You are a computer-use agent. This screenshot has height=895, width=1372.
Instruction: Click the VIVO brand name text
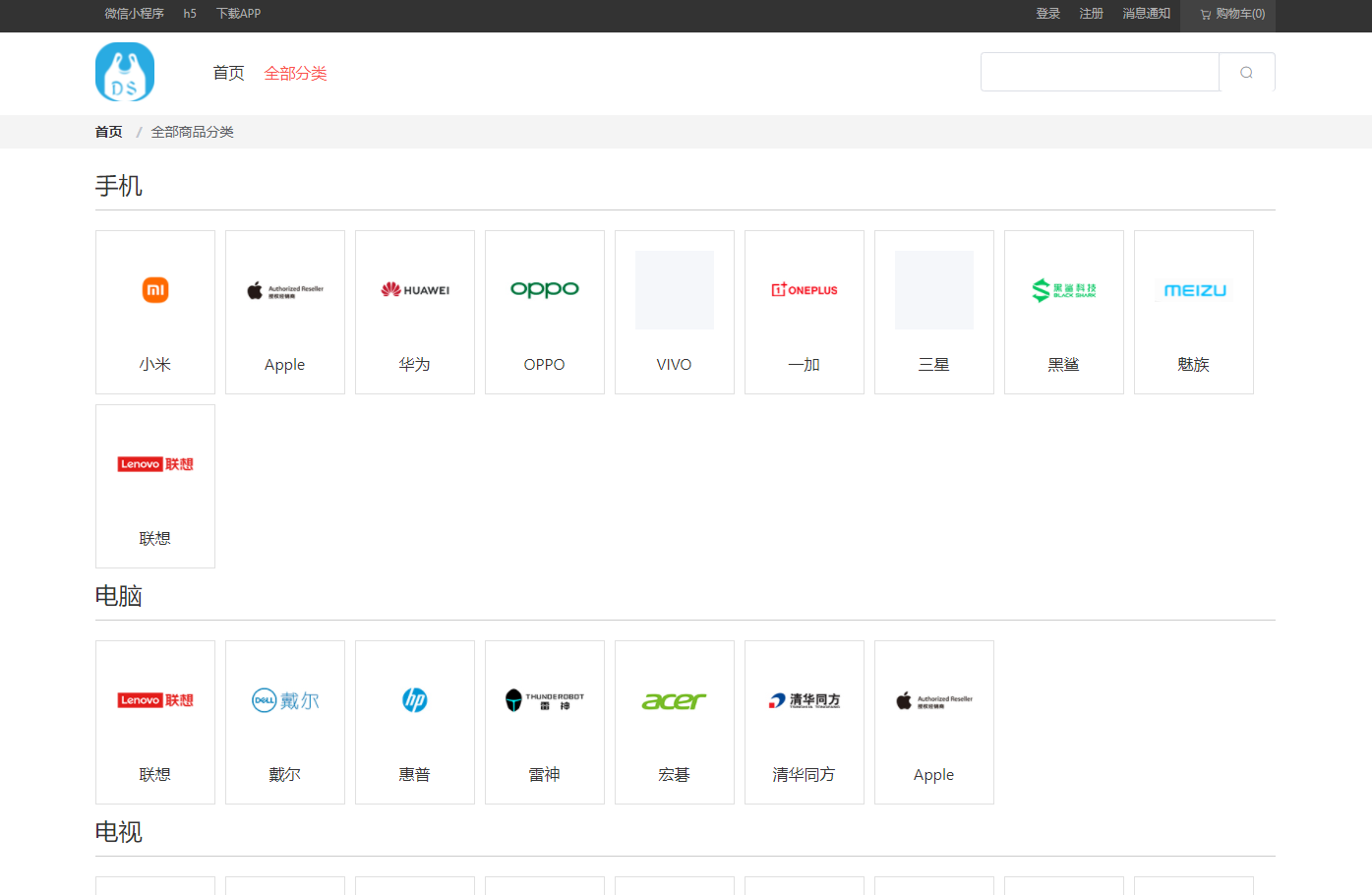(x=675, y=365)
